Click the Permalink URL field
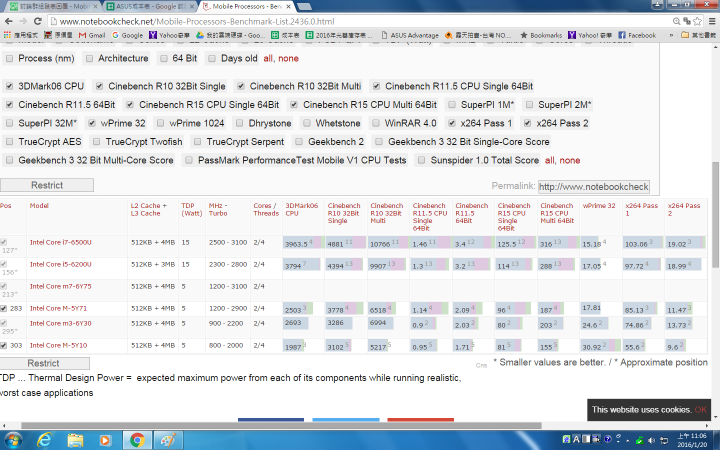Screen dimensions: 720x450 click(594, 186)
